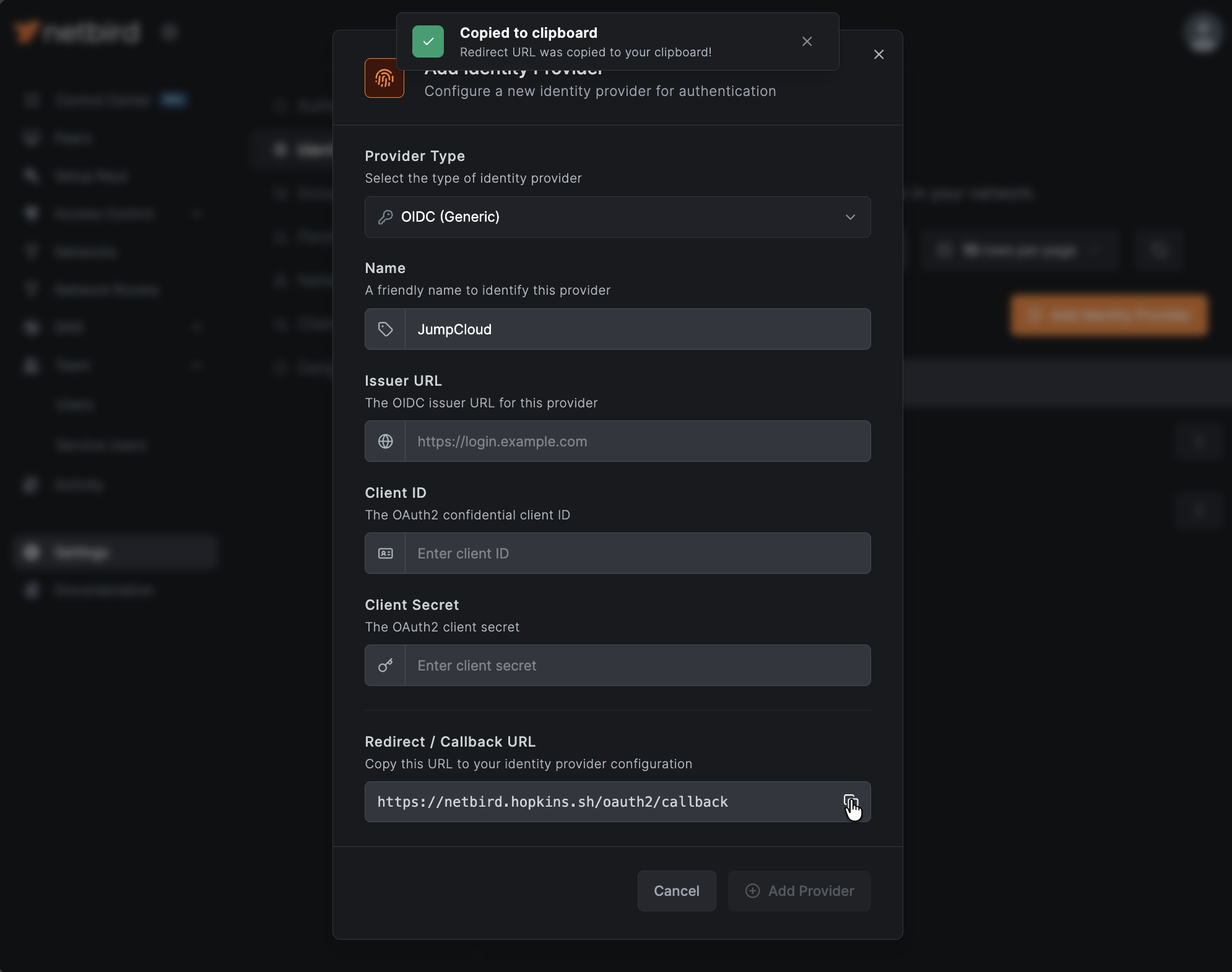Click the green checkmark success icon
The image size is (1232, 972).
[x=428, y=41]
